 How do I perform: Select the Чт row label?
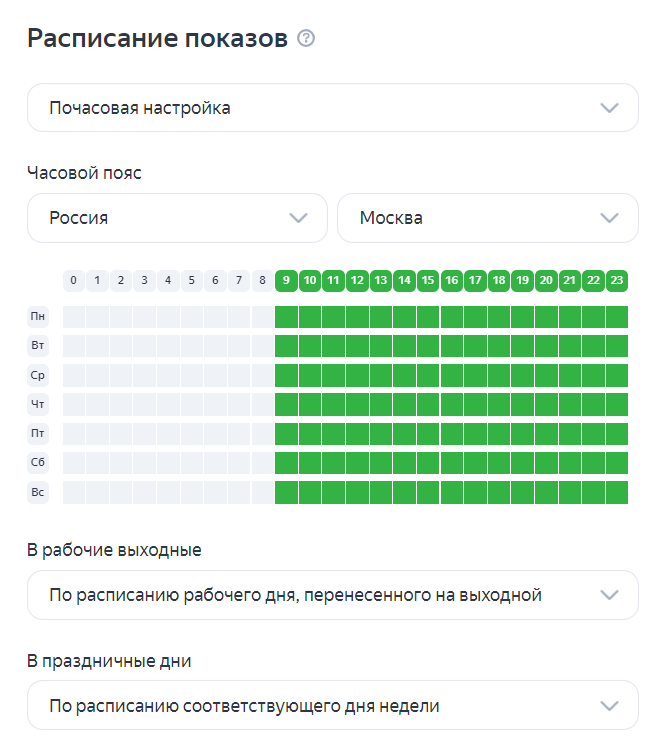pos(38,404)
